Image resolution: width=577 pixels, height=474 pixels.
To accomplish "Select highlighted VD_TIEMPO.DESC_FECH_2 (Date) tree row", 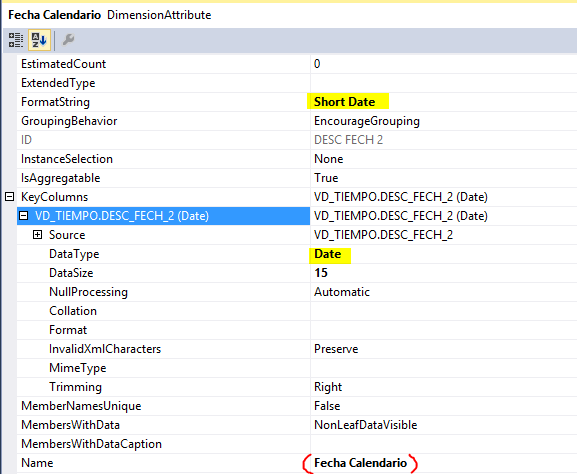I will (x=163, y=216).
